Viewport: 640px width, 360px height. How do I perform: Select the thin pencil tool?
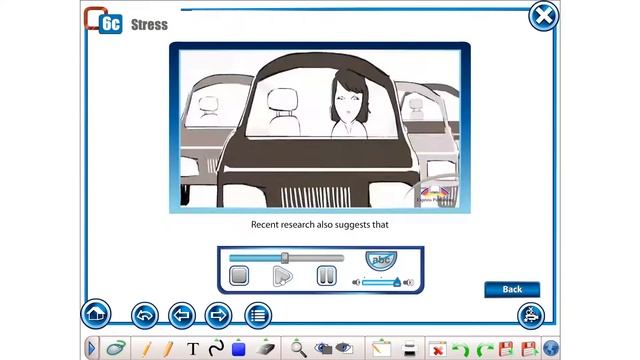(x=147, y=349)
